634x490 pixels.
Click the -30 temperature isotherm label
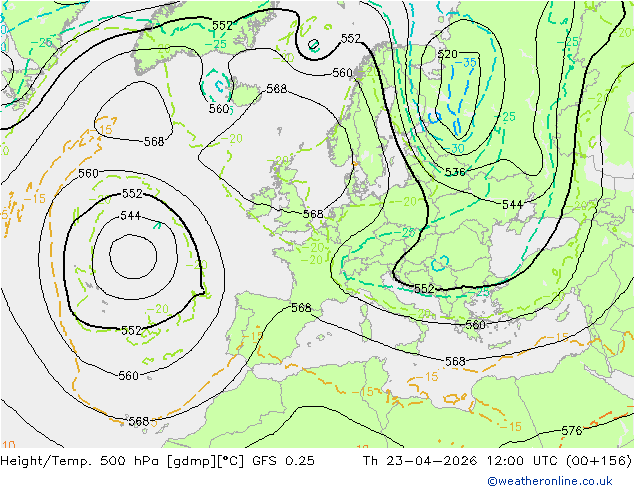tap(454, 148)
